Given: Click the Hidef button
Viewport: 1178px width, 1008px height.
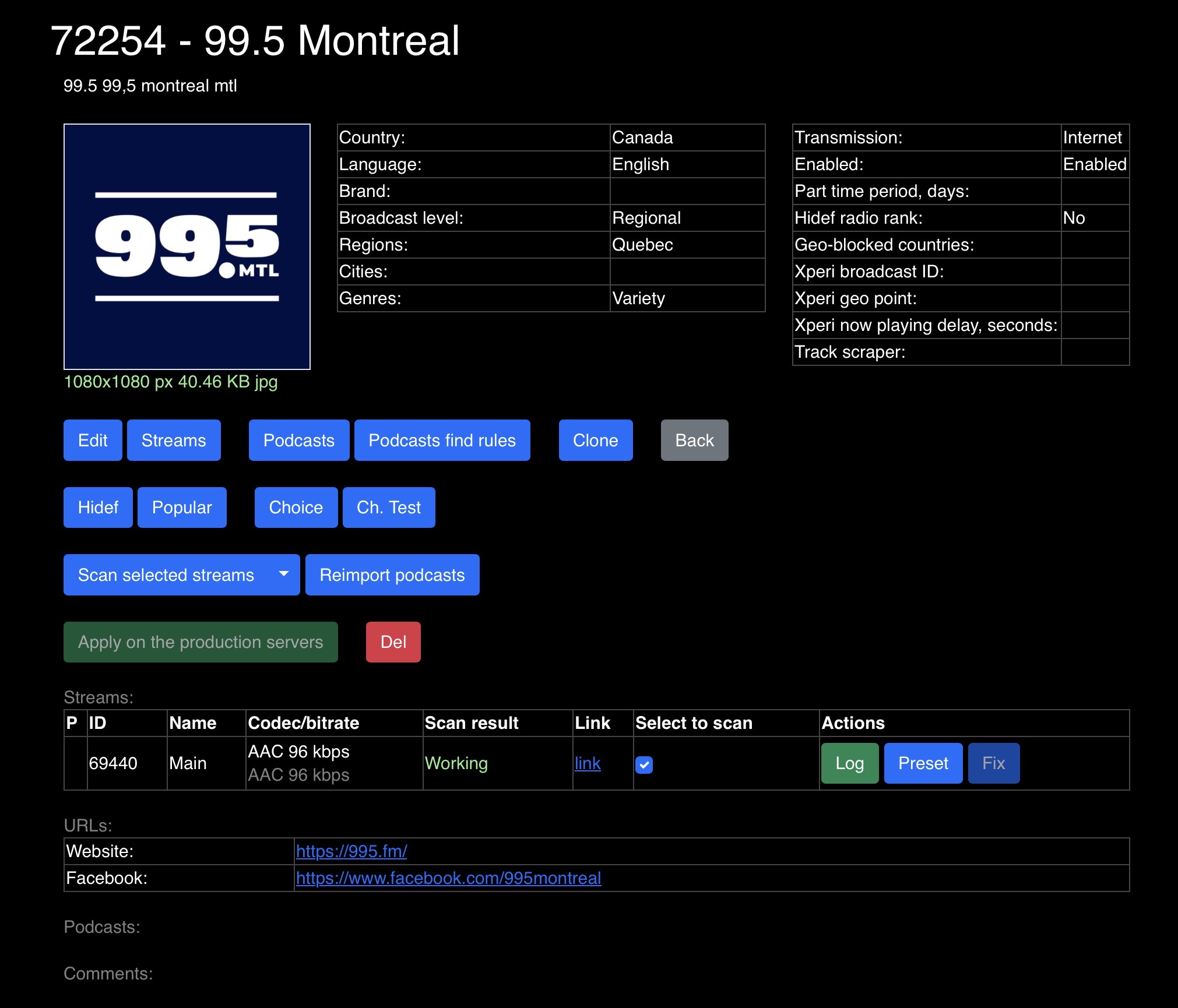Looking at the screenshot, I should (98, 507).
